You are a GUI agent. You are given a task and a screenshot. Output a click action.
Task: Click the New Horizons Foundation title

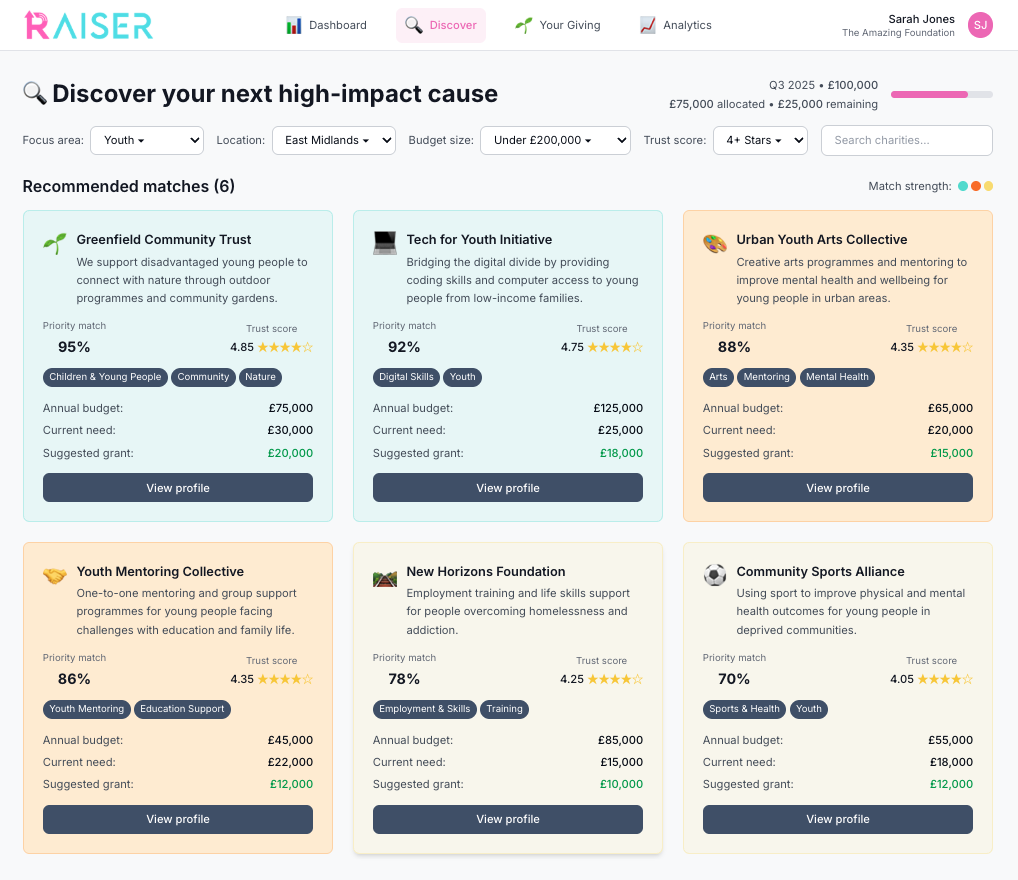click(486, 572)
